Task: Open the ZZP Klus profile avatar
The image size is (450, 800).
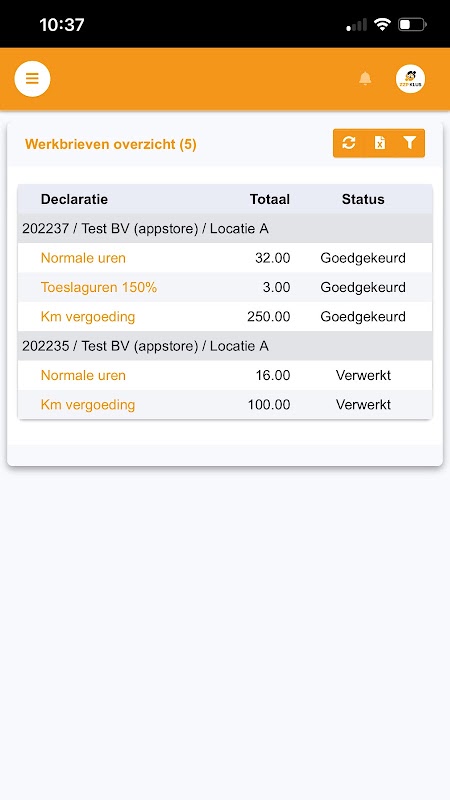Action: click(x=410, y=79)
